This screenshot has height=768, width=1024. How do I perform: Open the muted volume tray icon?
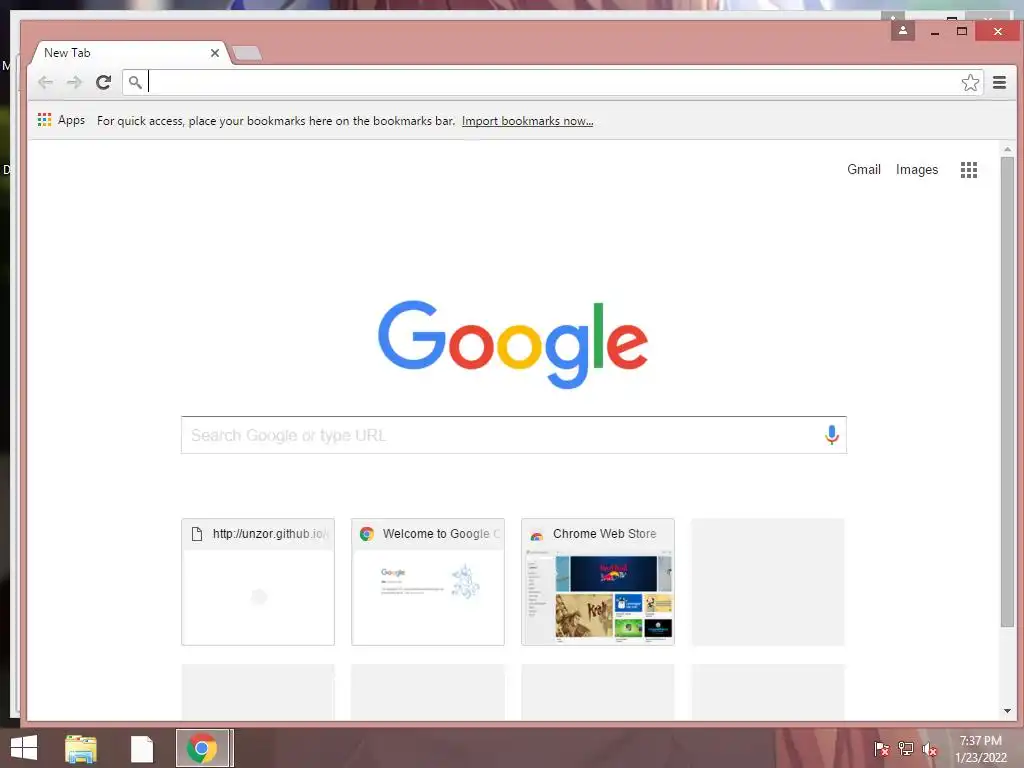(930, 749)
